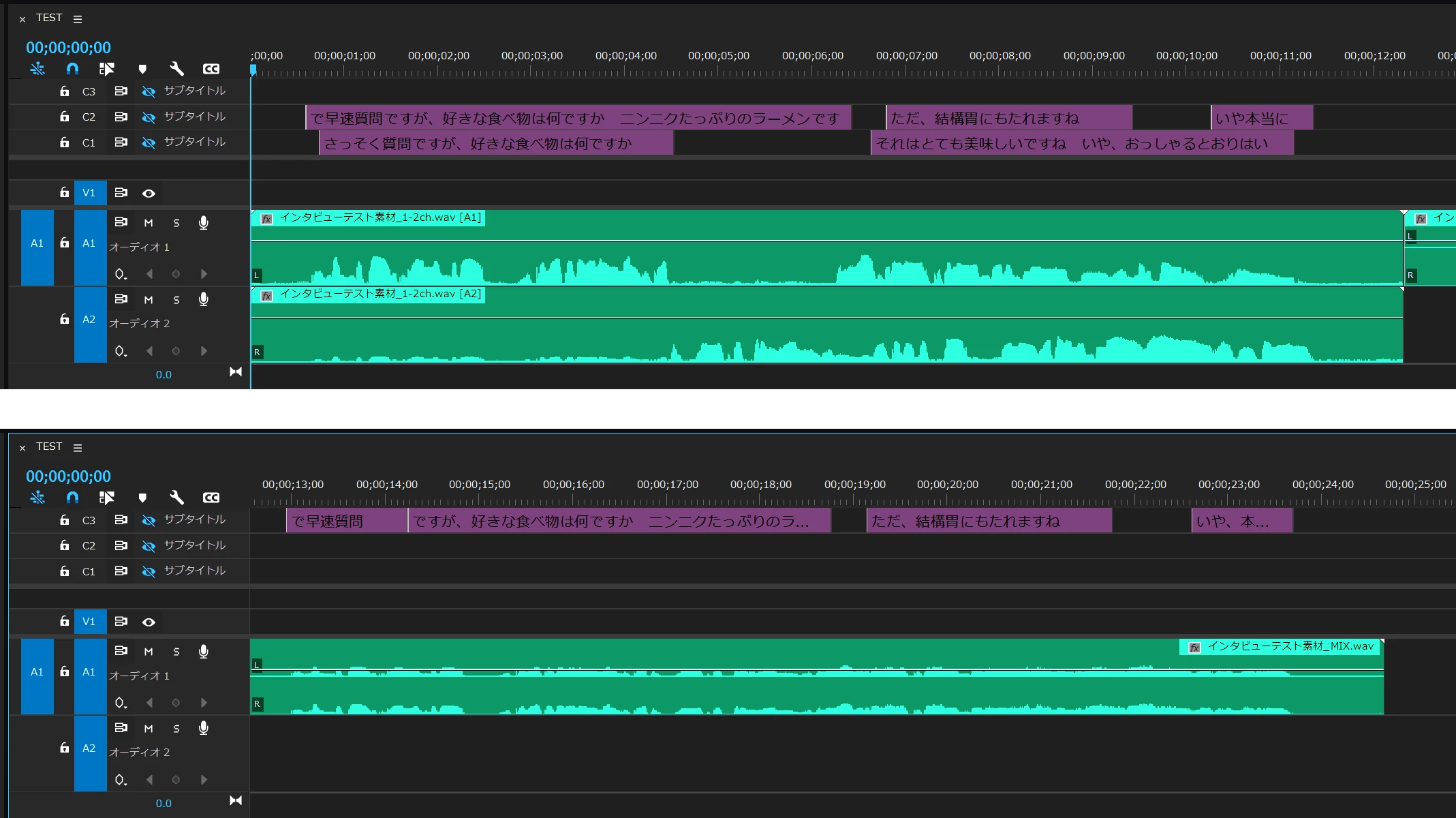Add marker using top timeline marker icon
Image resolution: width=1456 pixels, height=818 pixels.
142,69
